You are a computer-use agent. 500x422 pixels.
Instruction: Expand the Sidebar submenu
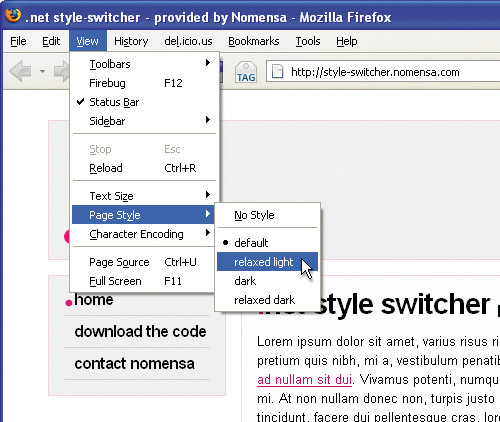144,121
